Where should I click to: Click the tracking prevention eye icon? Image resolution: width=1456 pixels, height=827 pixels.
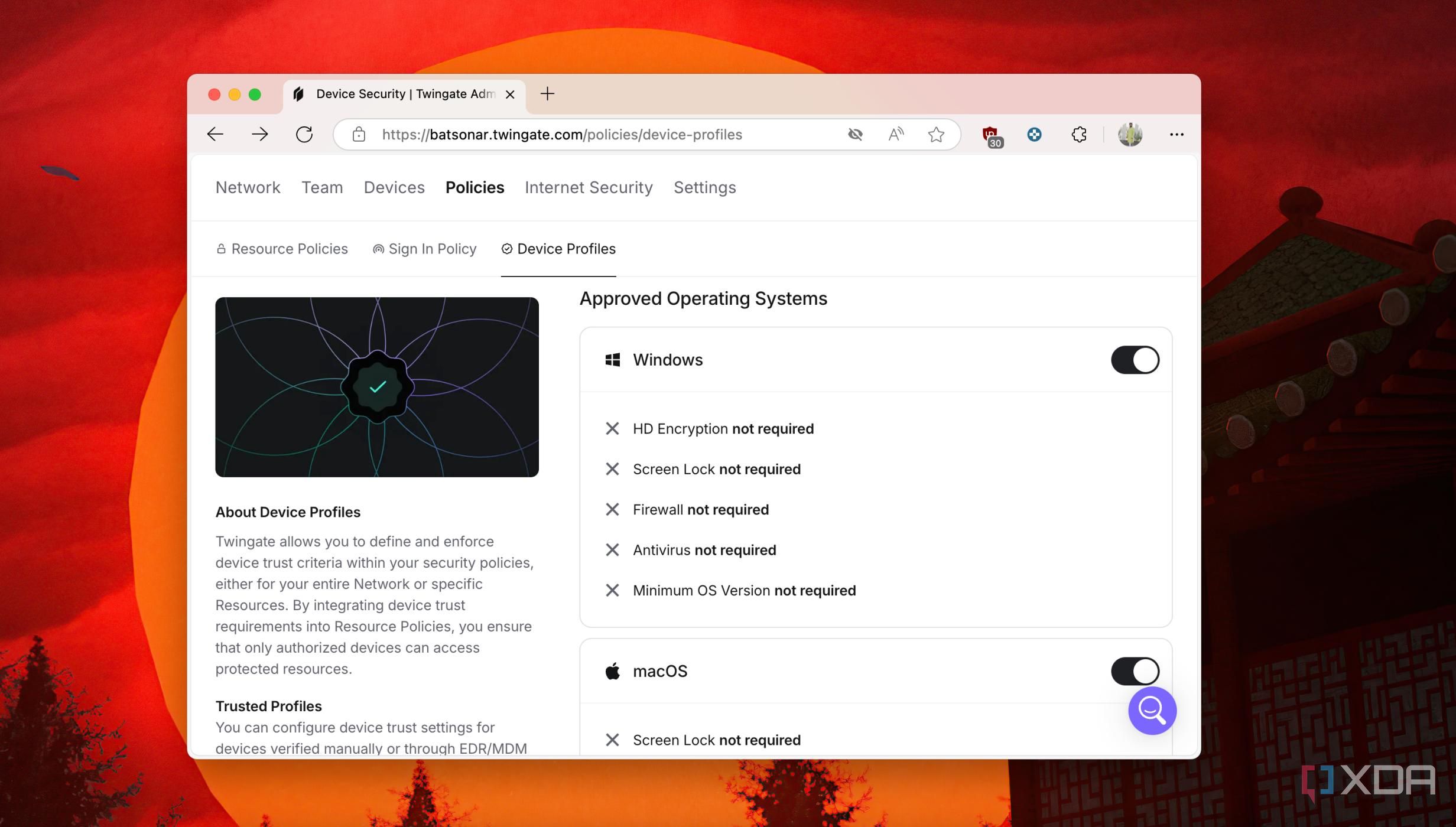[855, 134]
